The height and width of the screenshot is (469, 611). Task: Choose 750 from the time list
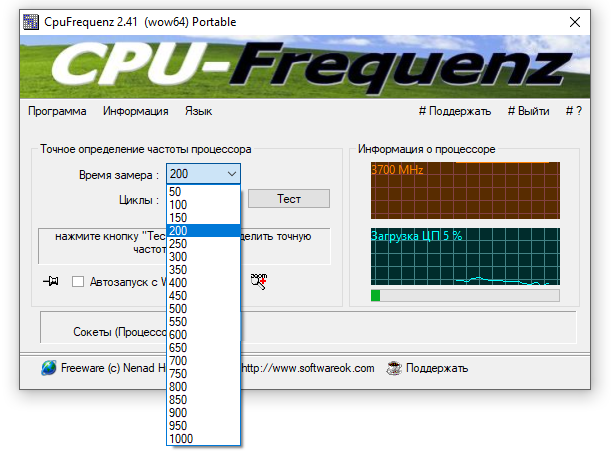click(203, 374)
